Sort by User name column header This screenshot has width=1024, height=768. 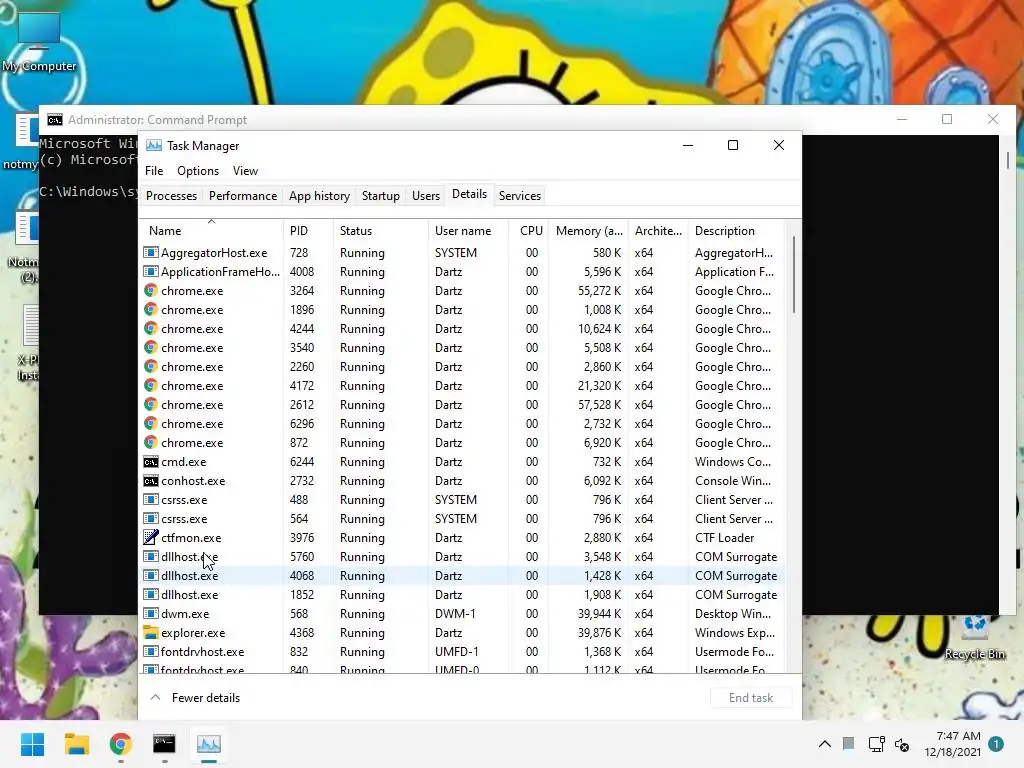(468, 231)
